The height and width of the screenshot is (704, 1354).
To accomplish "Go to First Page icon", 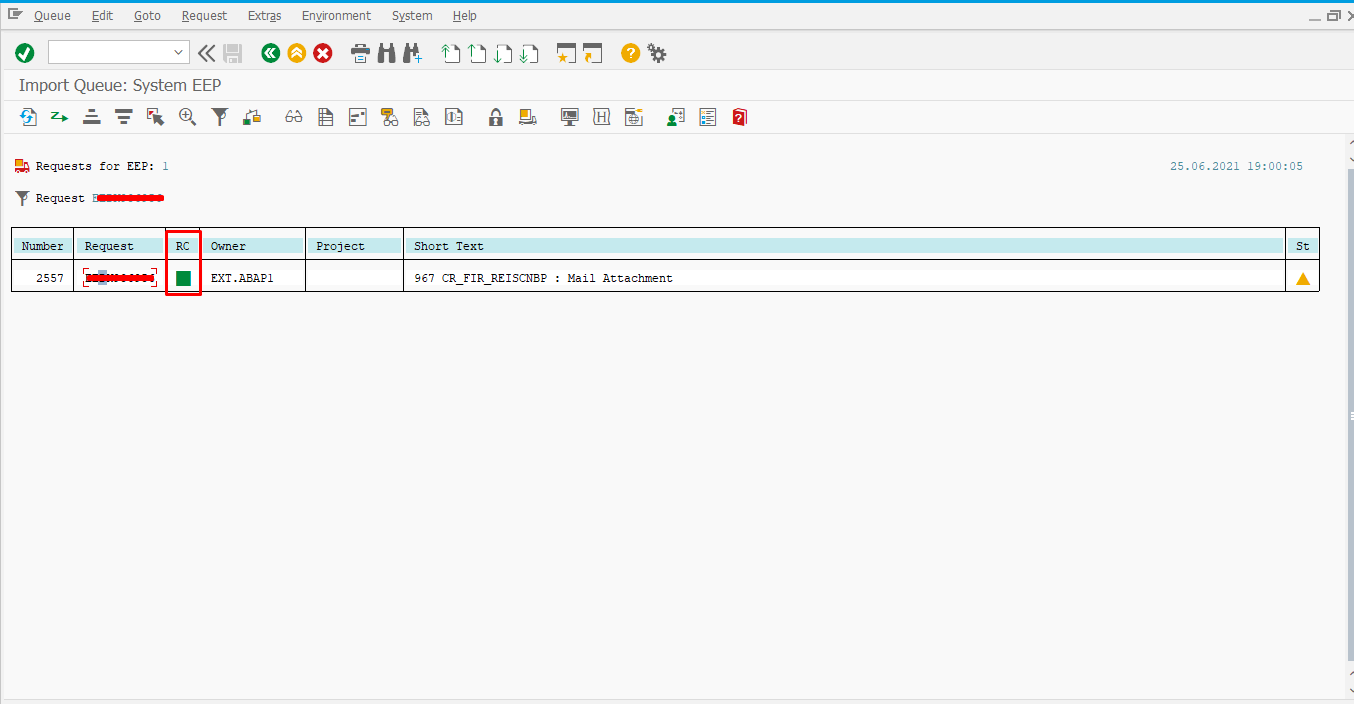I will pyautogui.click(x=451, y=53).
